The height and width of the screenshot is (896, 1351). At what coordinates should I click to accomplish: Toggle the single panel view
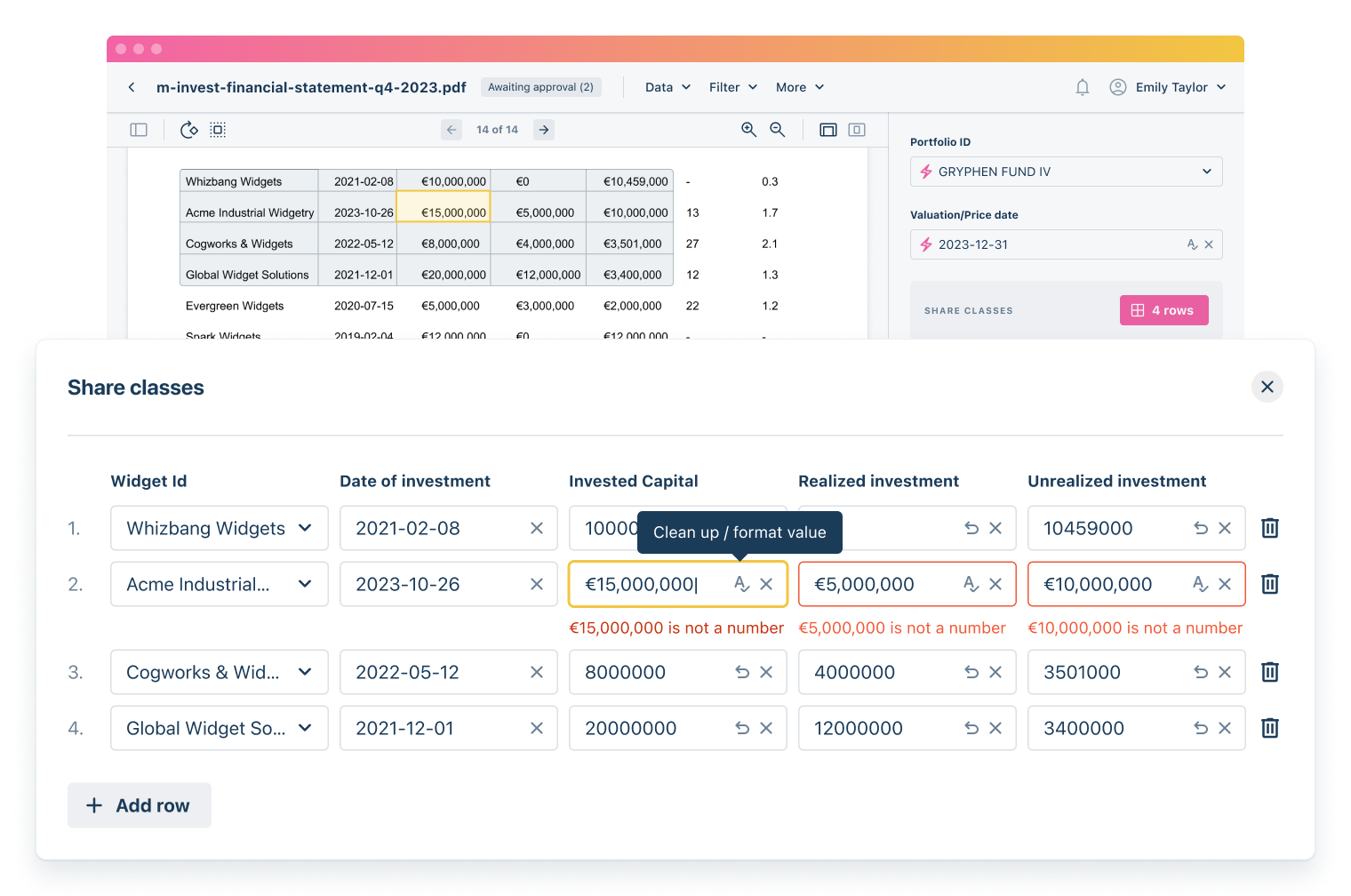(856, 130)
